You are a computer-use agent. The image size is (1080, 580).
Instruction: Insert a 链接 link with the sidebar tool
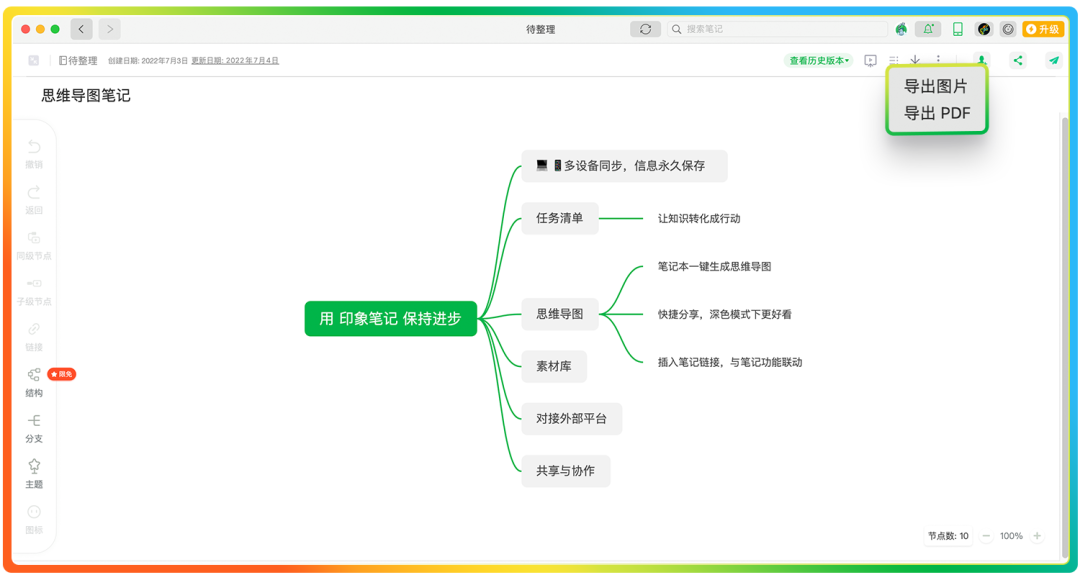(34, 336)
